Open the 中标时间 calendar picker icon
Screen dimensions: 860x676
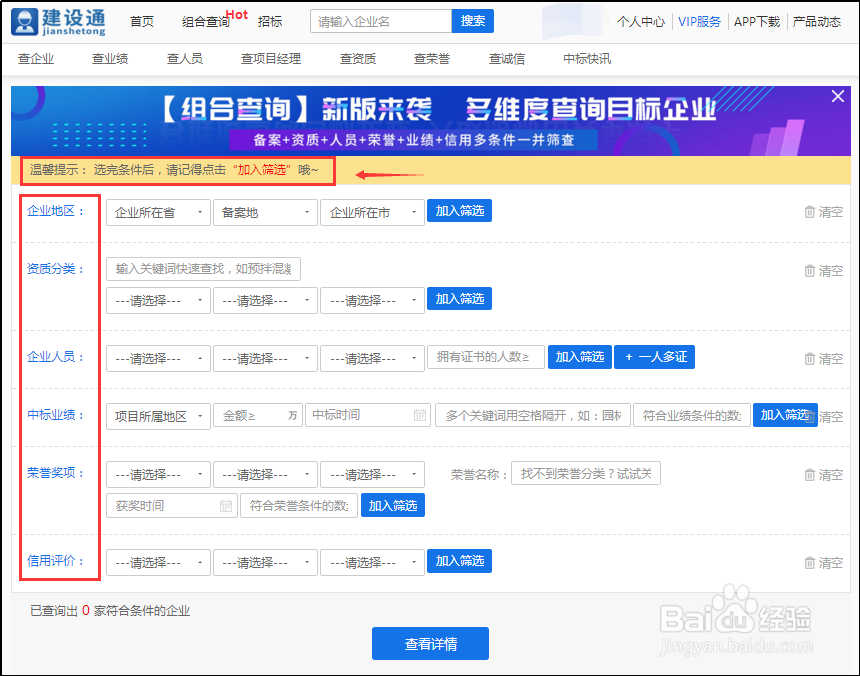click(421, 415)
